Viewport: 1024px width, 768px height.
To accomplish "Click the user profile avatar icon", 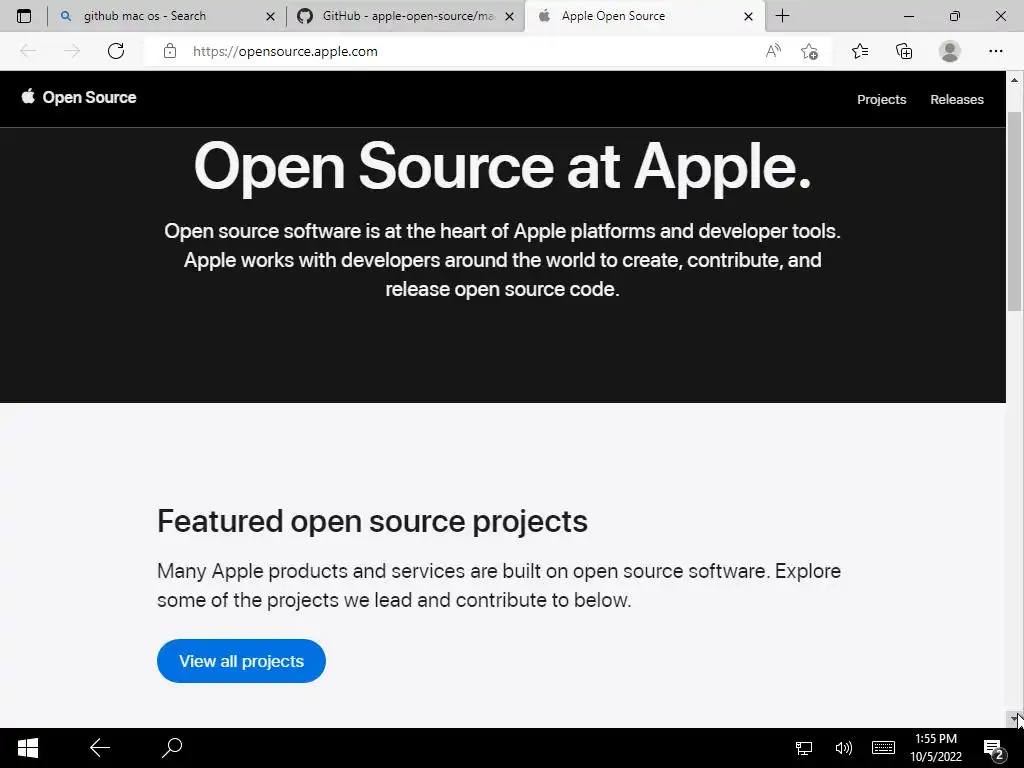I will (949, 51).
